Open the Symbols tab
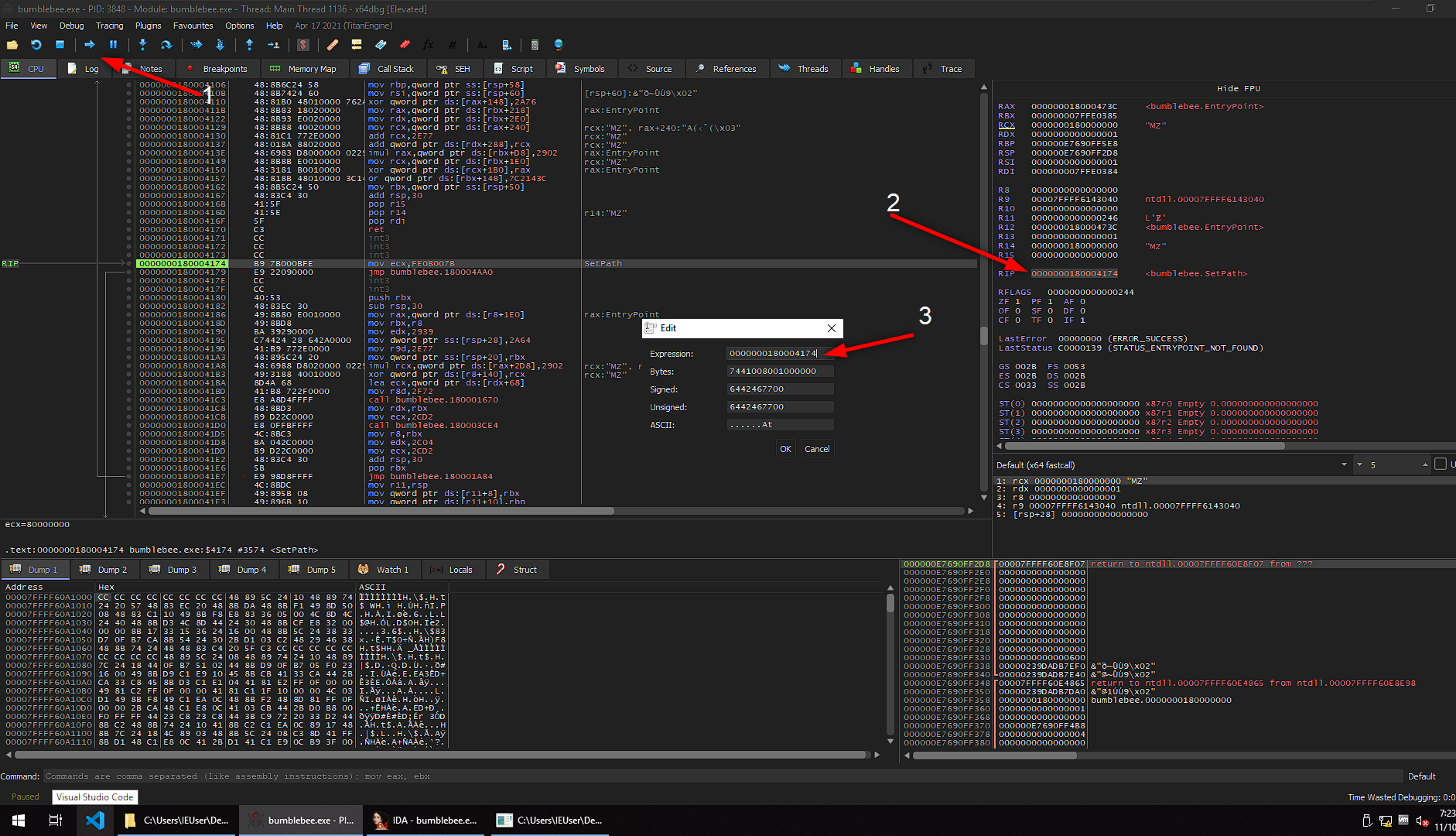The image size is (1456, 836). click(x=580, y=69)
